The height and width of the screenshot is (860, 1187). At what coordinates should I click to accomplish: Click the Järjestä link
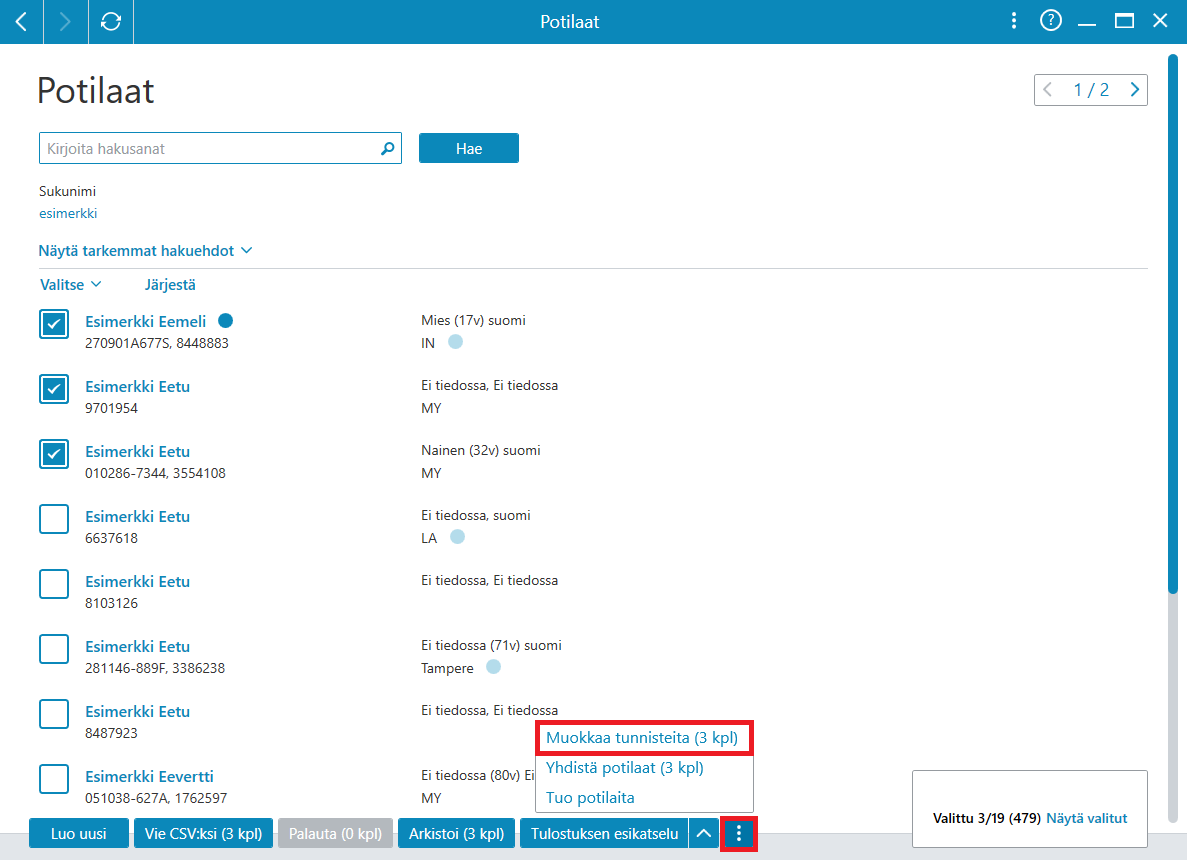pos(170,285)
